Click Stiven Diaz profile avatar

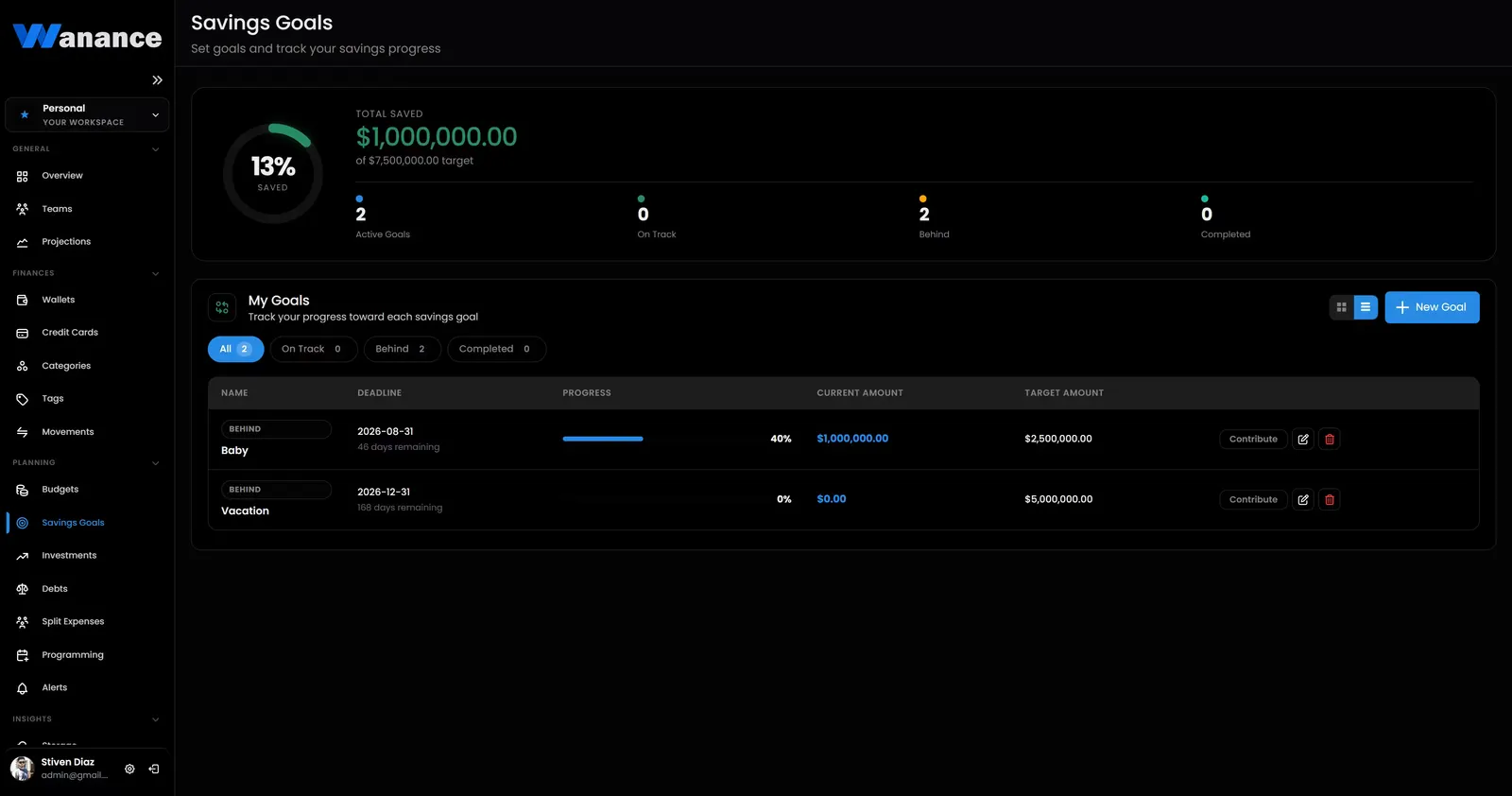[22, 769]
